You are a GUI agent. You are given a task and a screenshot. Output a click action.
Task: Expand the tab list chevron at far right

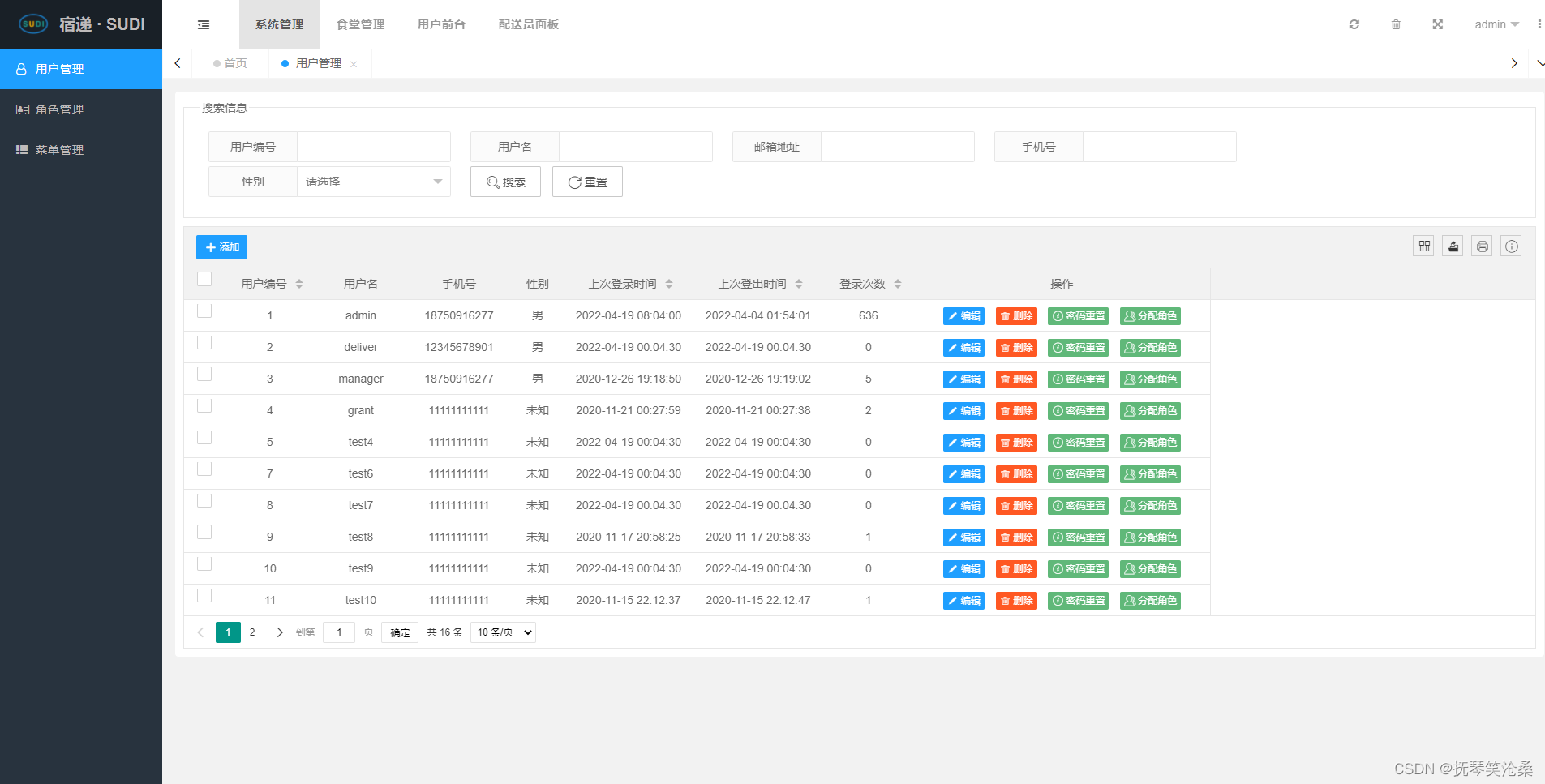coord(1540,63)
